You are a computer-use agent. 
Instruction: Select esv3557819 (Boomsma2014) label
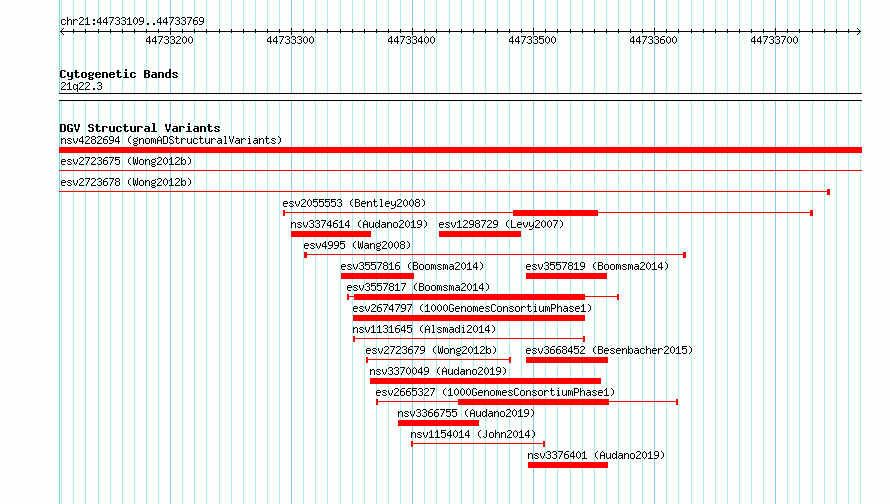[597, 266]
